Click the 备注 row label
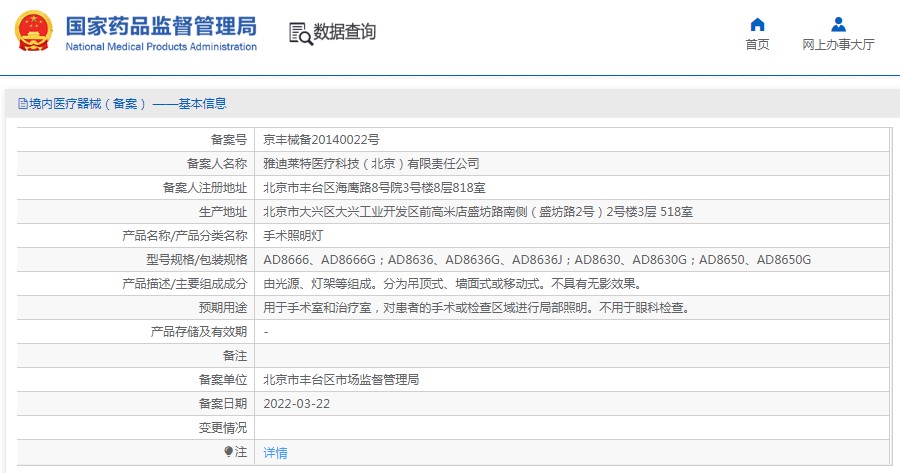This screenshot has height=473, width=900. [x=235, y=356]
